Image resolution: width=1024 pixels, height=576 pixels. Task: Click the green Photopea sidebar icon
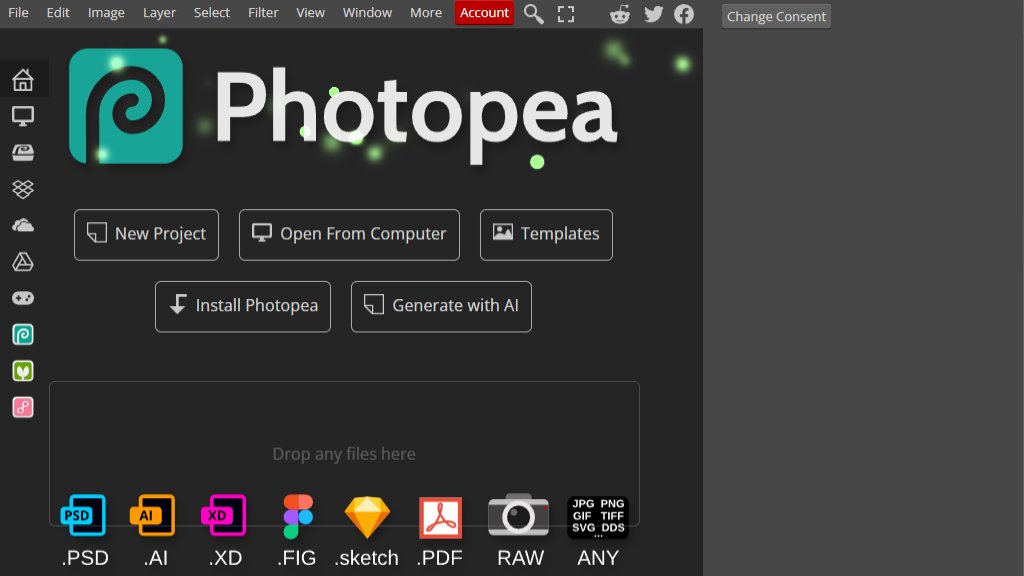tap(22, 333)
